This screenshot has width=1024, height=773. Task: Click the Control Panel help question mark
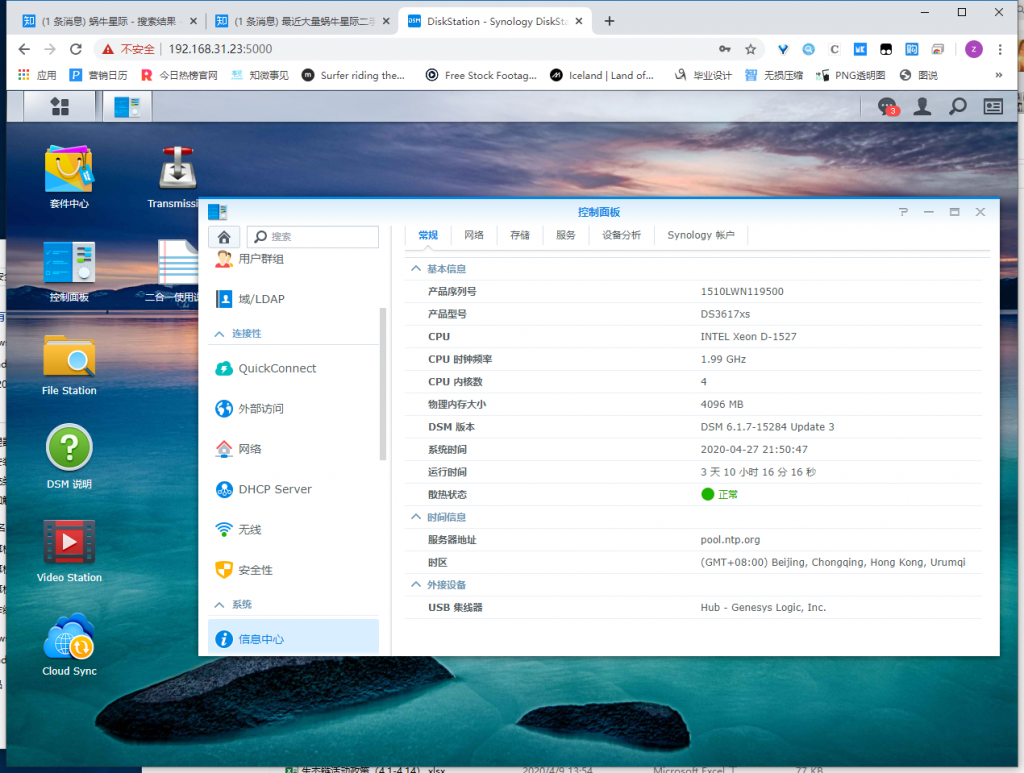(903, 212)
